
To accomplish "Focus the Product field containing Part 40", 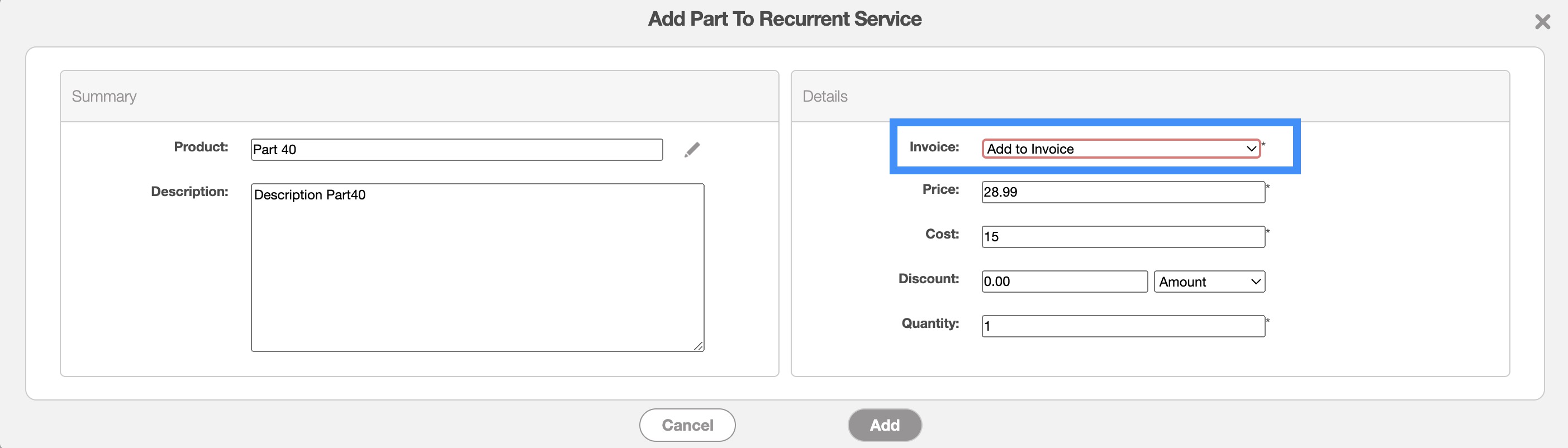I will (x=457, y=150).
